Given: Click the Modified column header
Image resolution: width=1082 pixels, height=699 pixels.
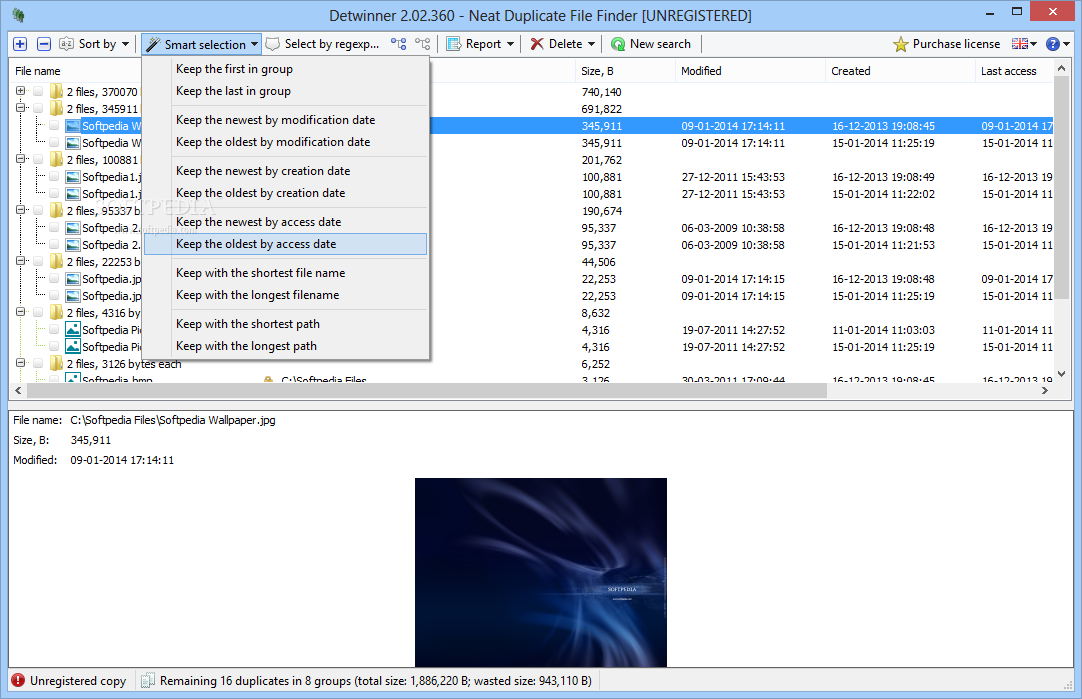Looking at the screenshot, I should 750,71.
